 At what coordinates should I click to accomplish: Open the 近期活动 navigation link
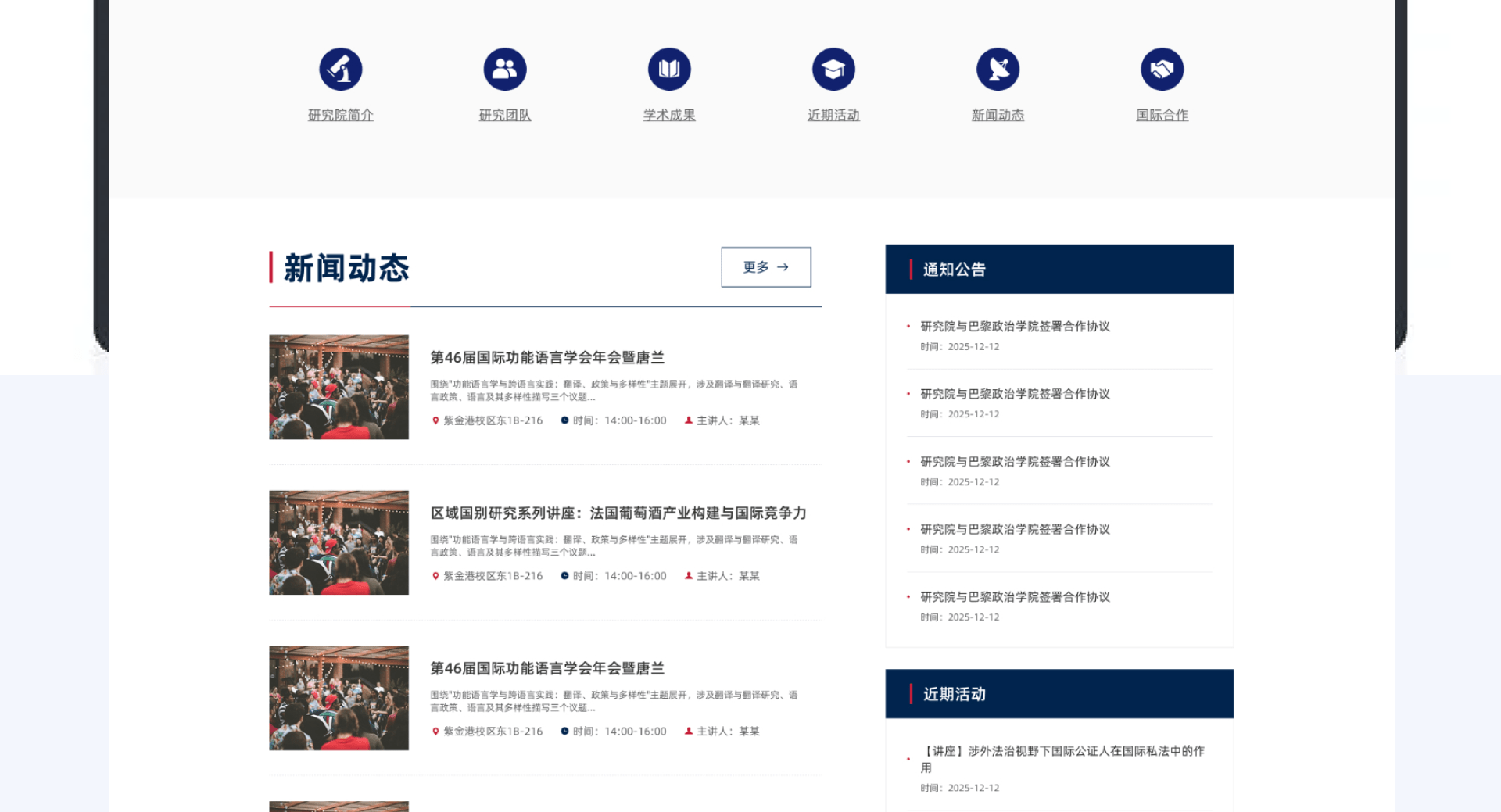coord(833,115)
